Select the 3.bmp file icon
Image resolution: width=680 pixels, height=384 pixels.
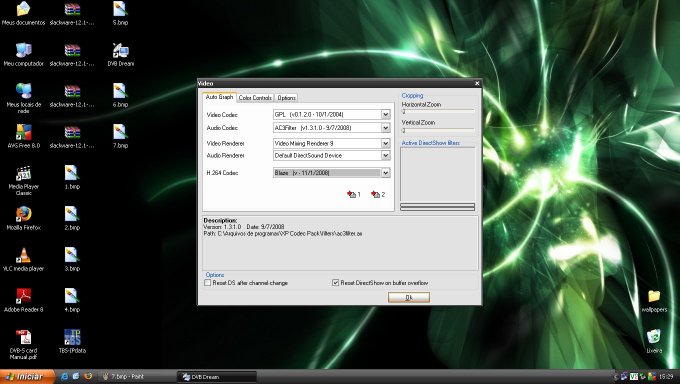pyautogui.click(x=72, y=259)
